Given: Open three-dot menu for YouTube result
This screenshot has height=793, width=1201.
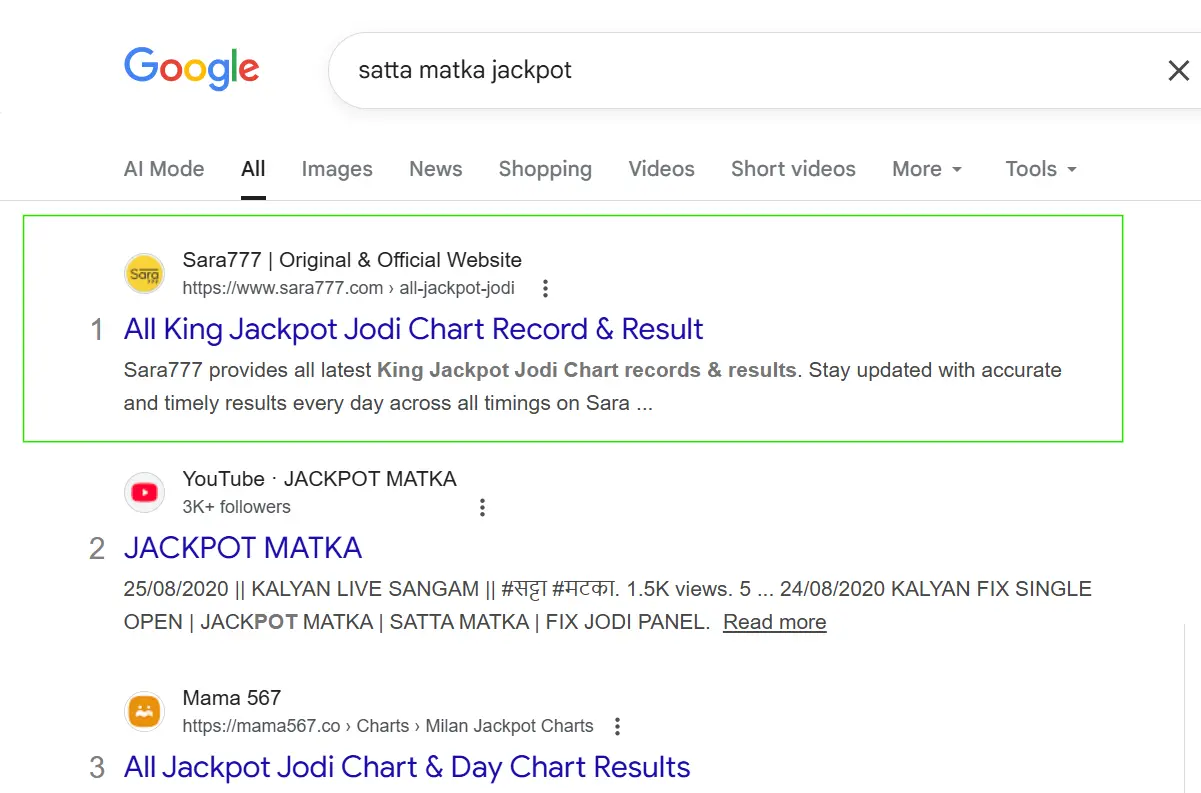Looking at the screenshot, I should [482, 507].
